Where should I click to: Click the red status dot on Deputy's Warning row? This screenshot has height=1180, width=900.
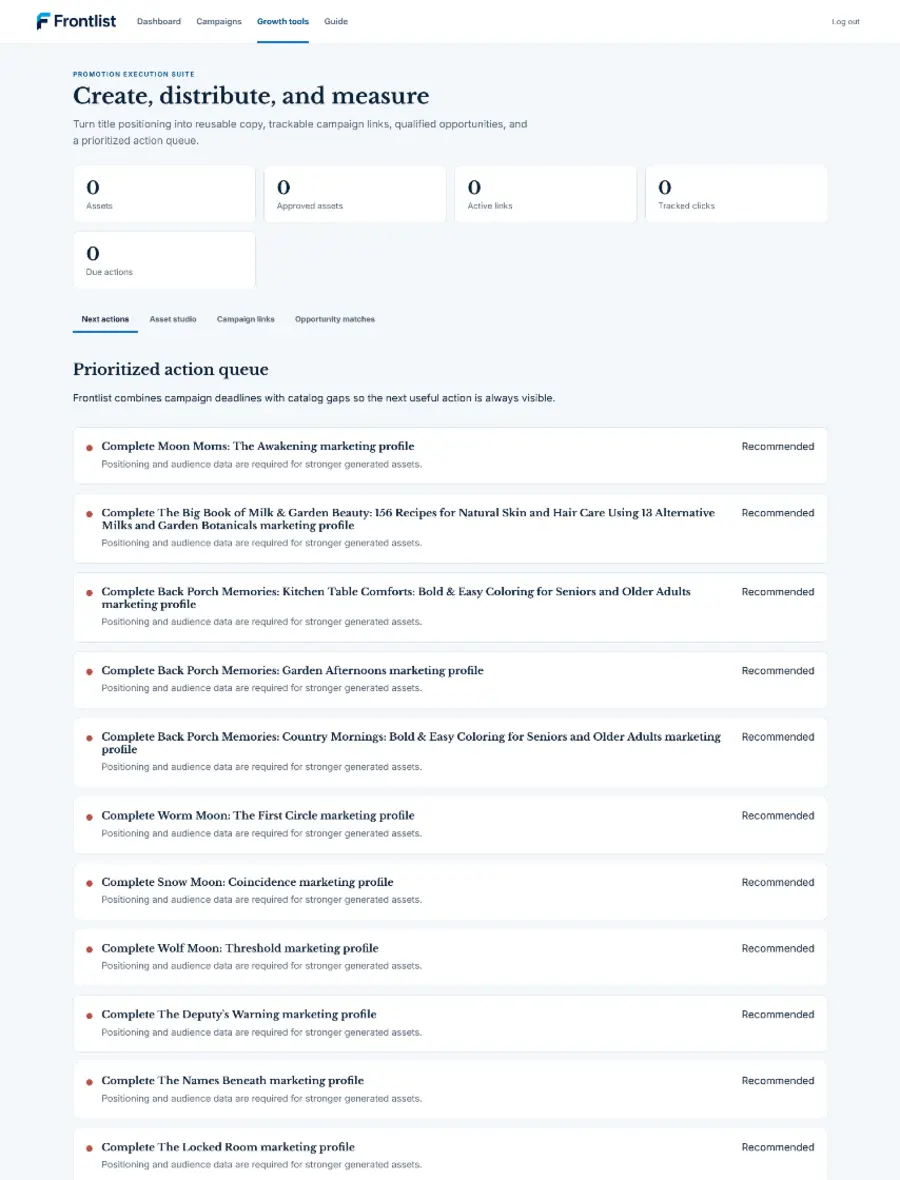tap(89, 1016)
